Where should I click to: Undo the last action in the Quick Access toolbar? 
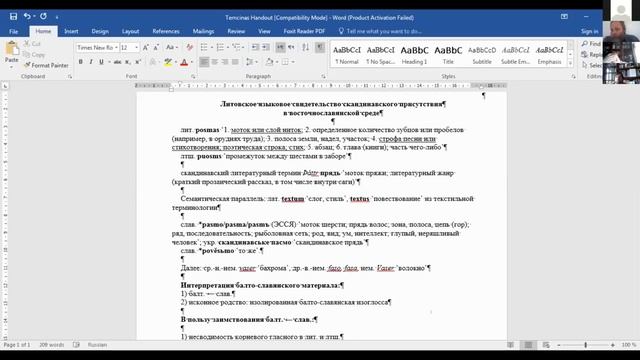pyautogui.click(x=27, y=16)
